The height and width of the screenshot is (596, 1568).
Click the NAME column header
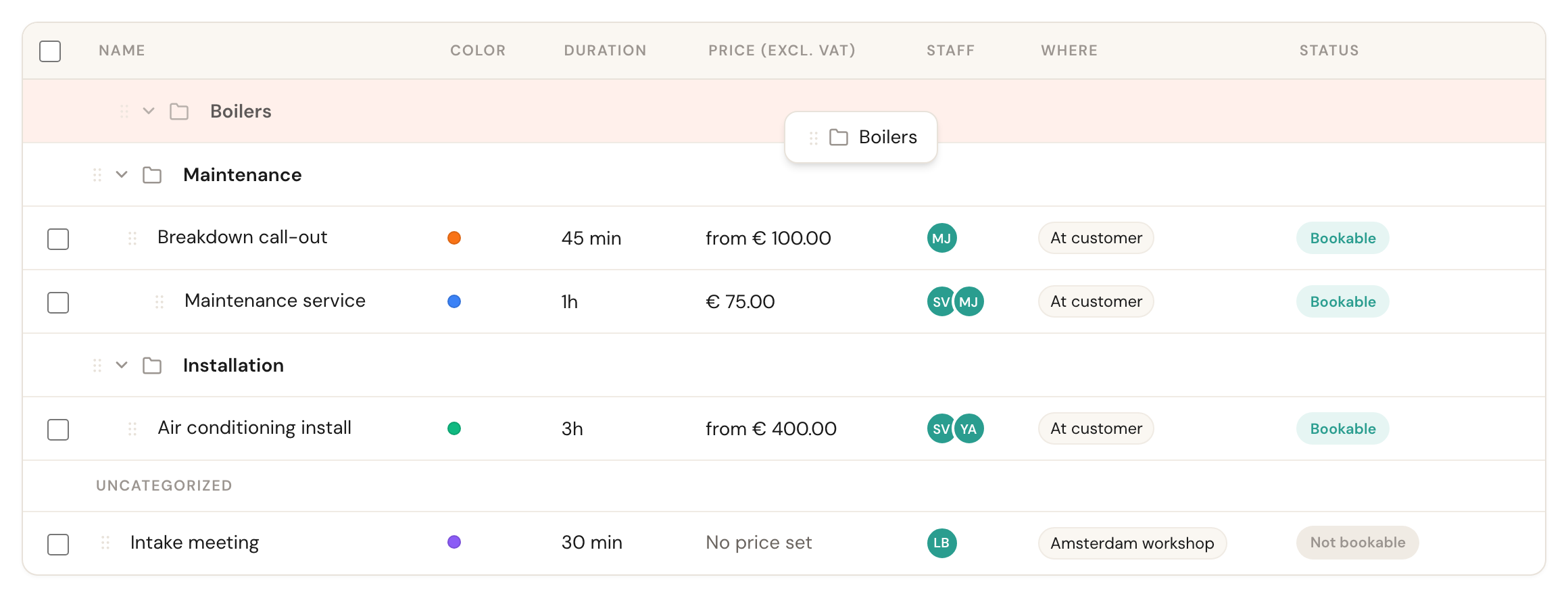(x=122, y=51)
